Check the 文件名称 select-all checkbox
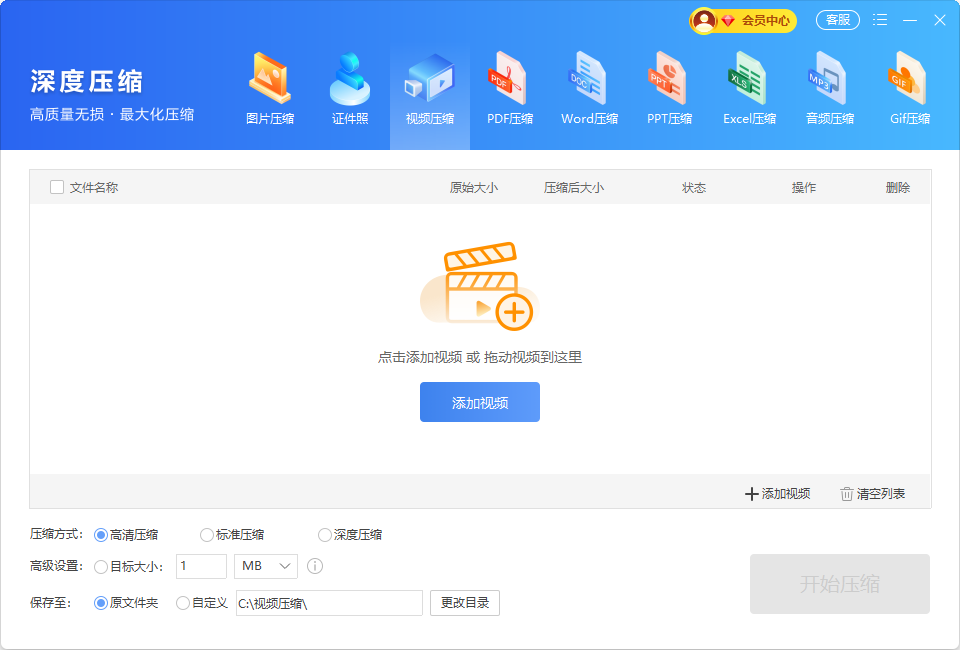960x650 pixels. tap(57, 187)
